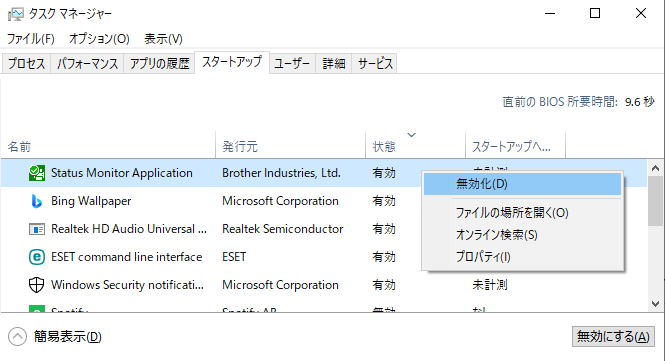
Task: Click the ESET command line interface icon
Action: point(37,257)
